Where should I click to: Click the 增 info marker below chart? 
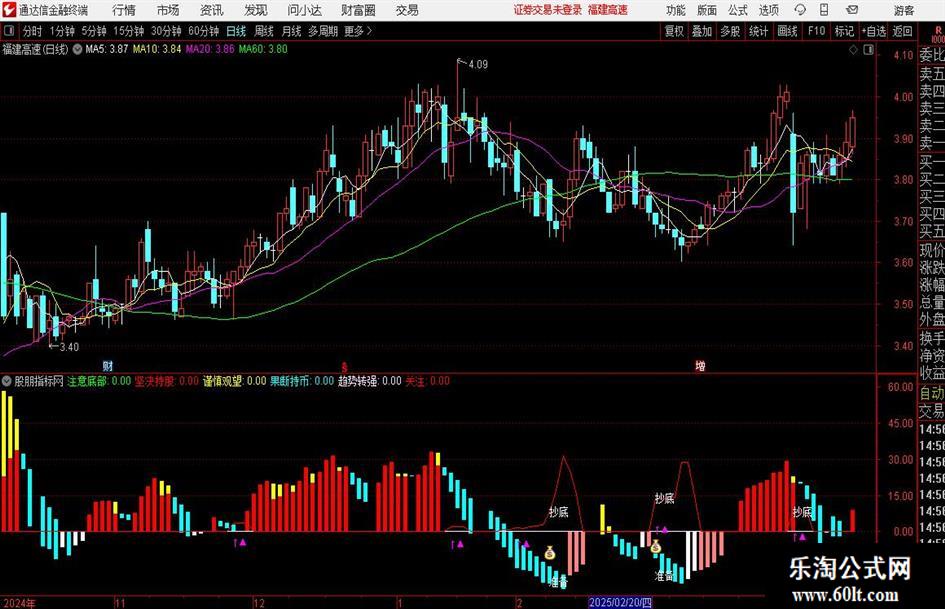[x=700, y=365]
